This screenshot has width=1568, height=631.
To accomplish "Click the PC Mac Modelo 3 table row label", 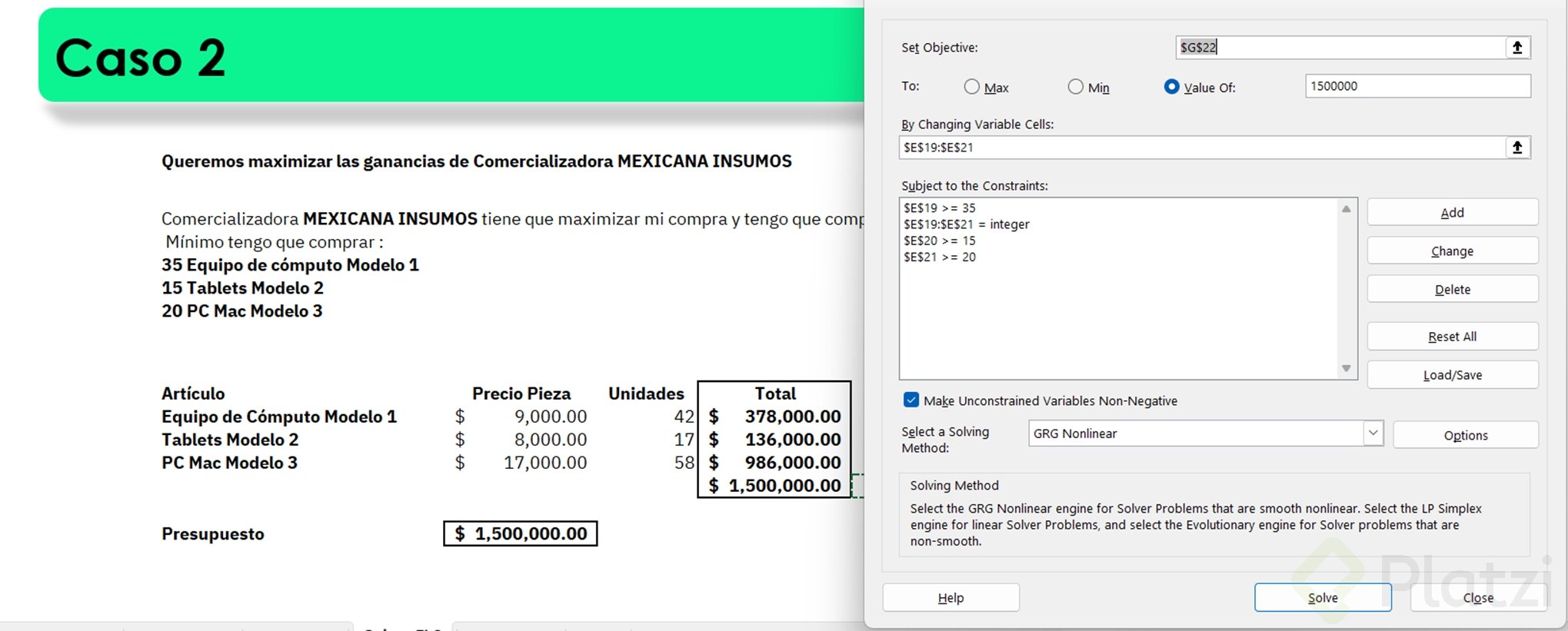I will click(229, 463).
